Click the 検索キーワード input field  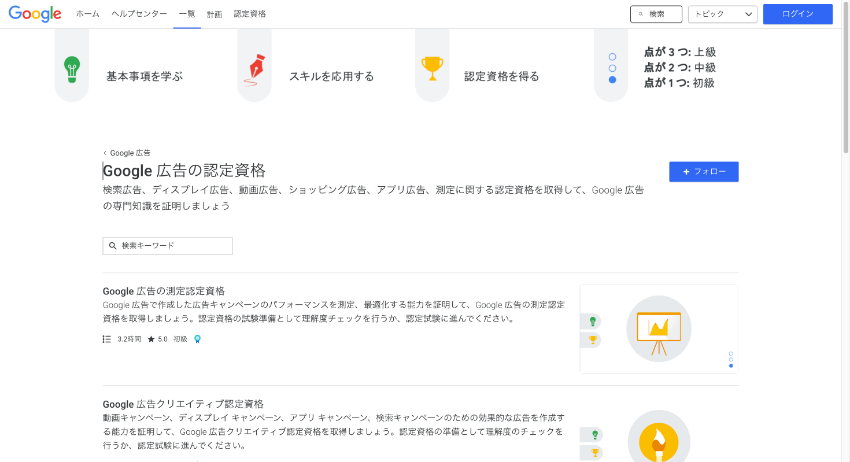(x=168, y=246)
